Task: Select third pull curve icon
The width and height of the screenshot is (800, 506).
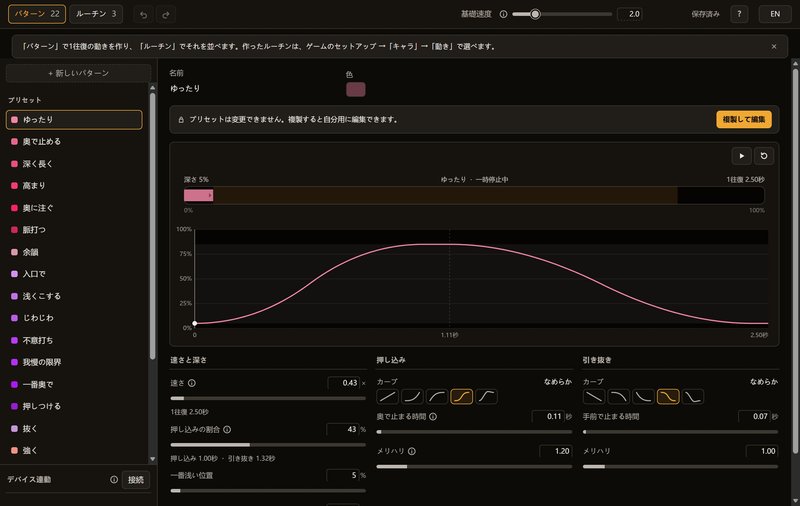Action: (643, 396)
